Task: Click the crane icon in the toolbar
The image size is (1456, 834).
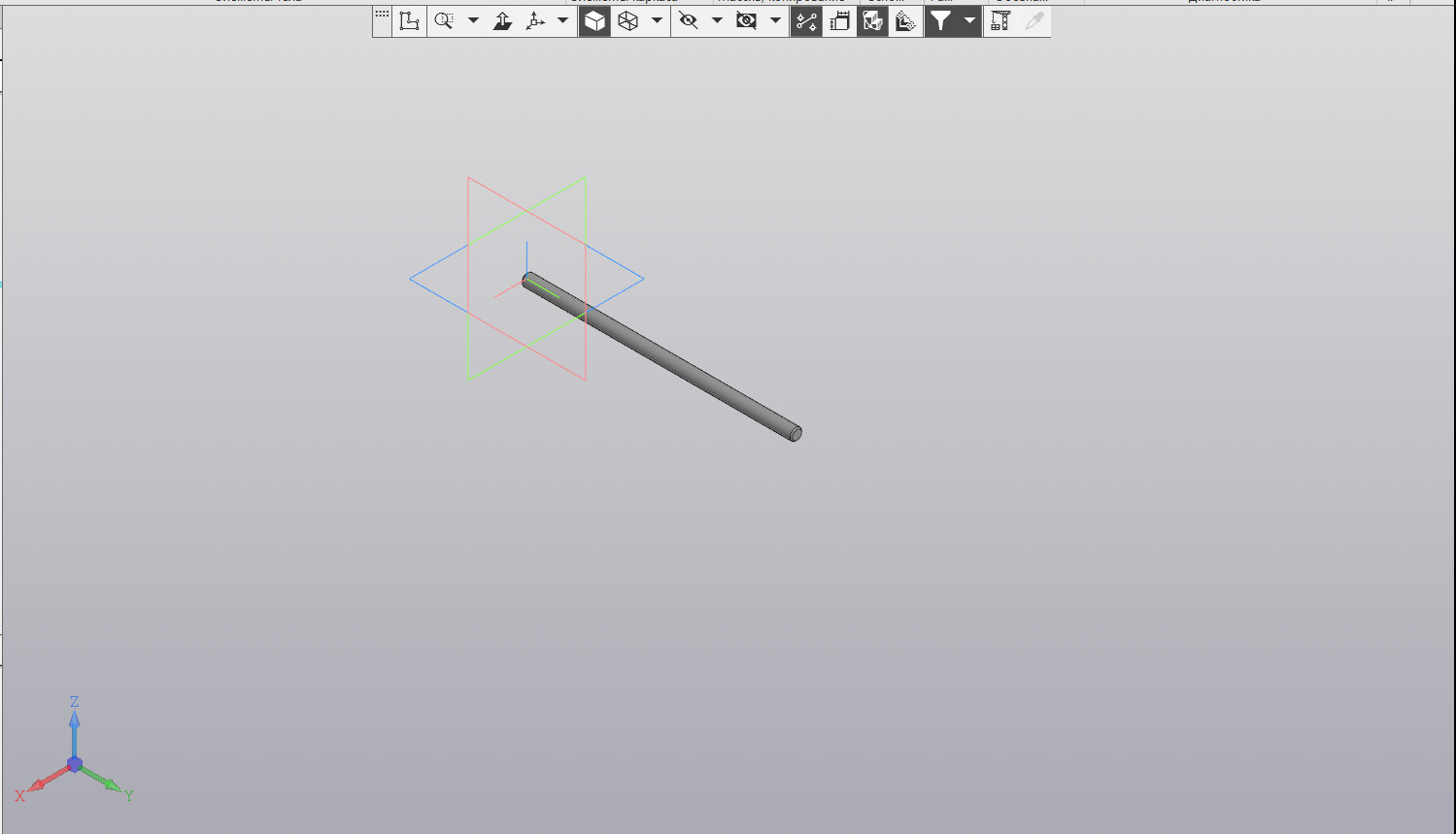Action: [x=1000, y=20]
